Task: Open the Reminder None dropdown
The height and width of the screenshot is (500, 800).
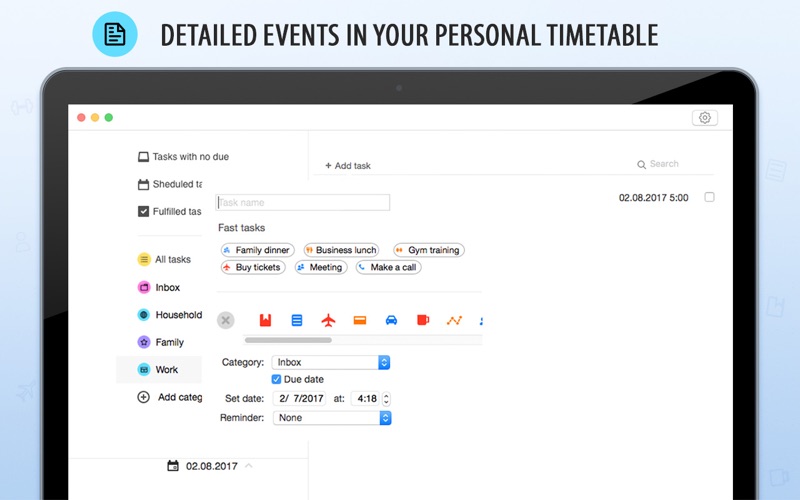Action: coord(332,418)
